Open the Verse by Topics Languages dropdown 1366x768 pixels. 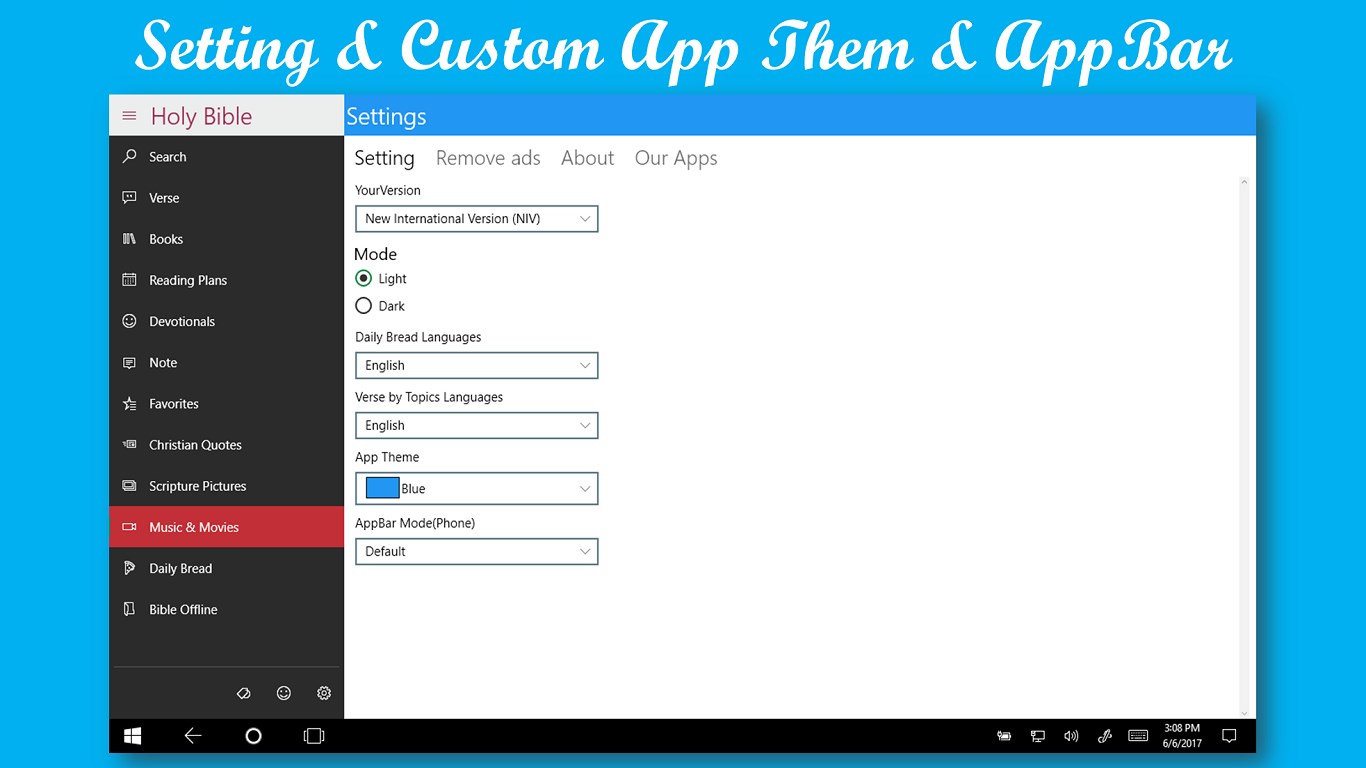[x=477, y=425]
